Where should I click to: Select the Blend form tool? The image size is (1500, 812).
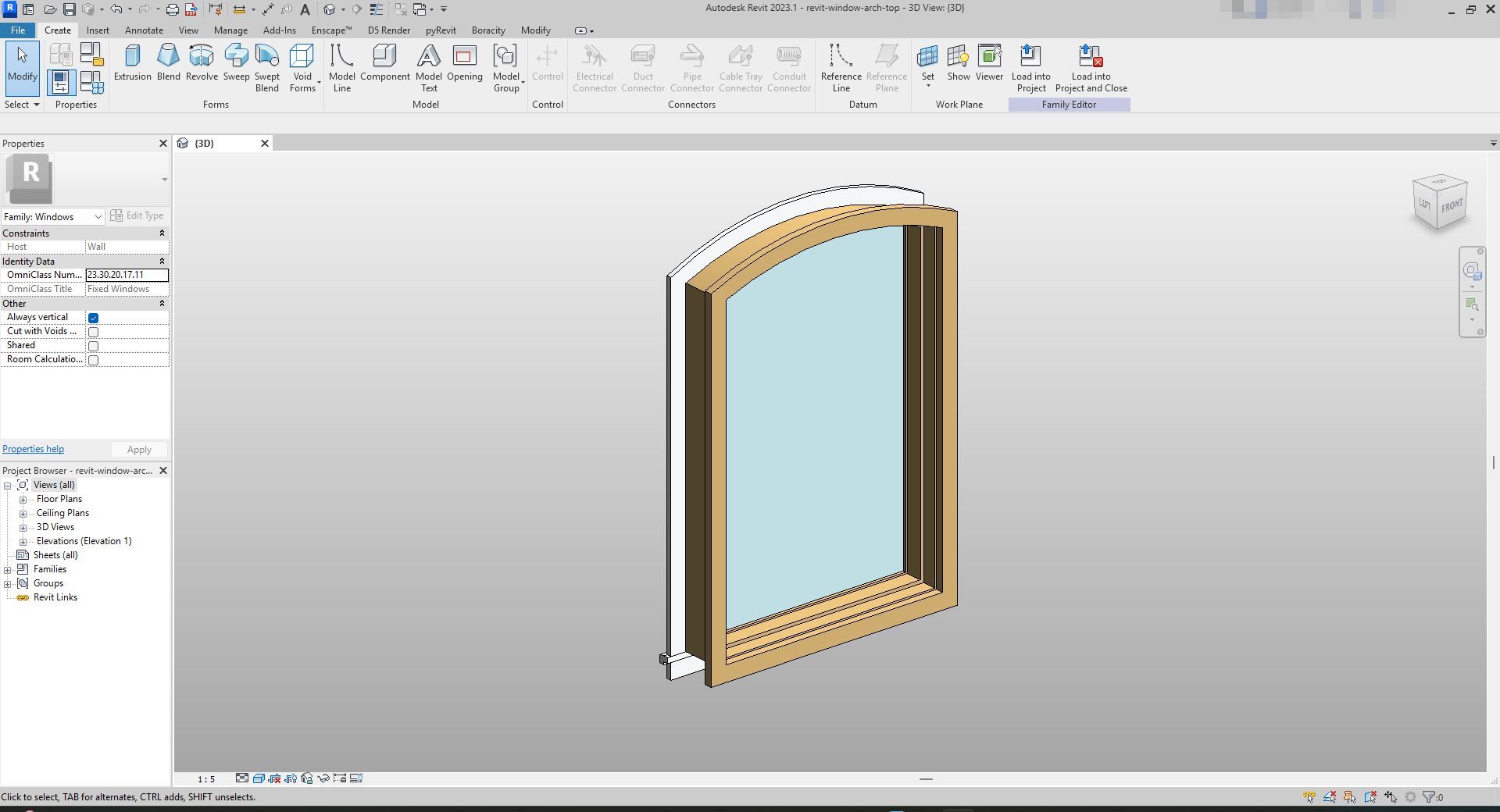[x=168, y=62]
